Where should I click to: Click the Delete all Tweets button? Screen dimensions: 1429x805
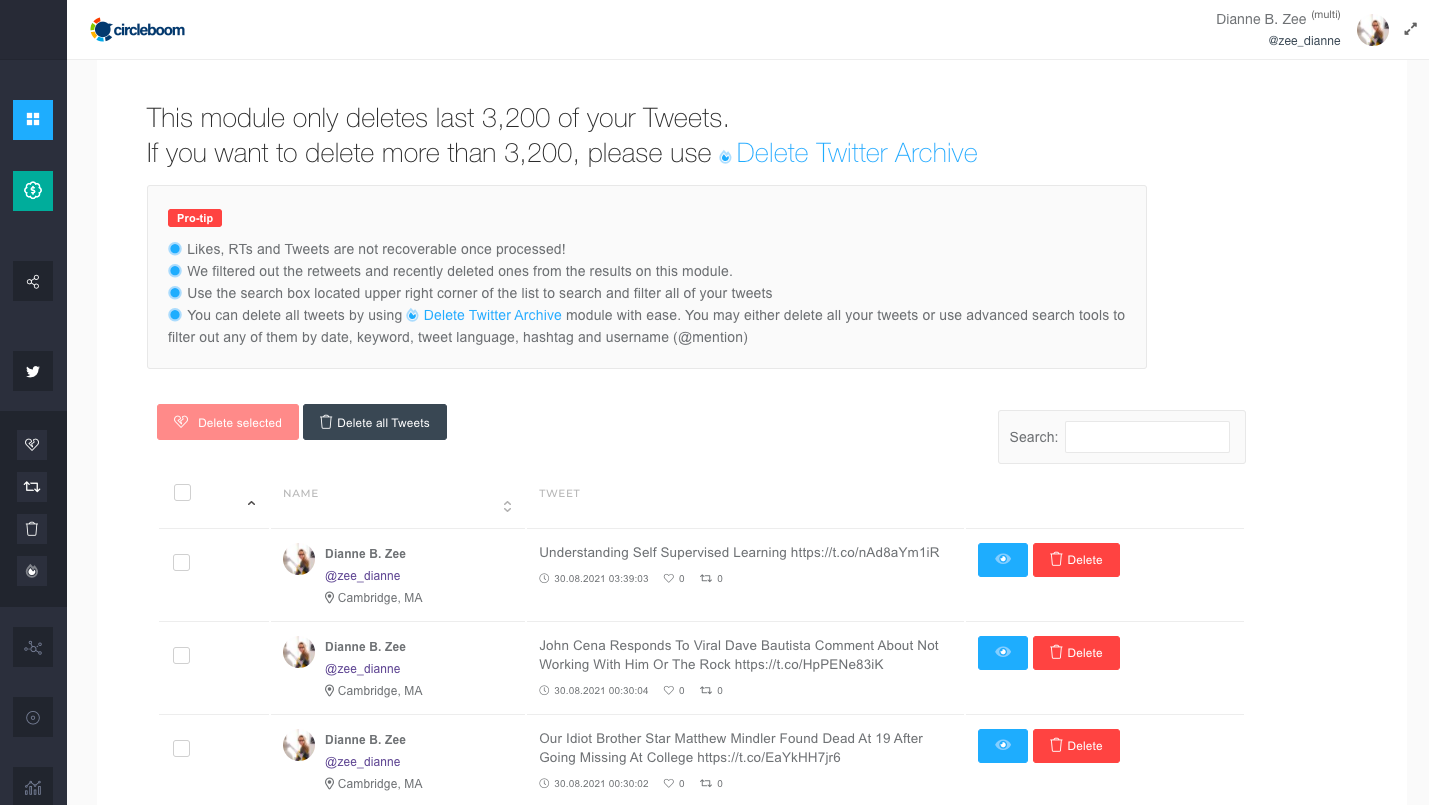(375, 422)
